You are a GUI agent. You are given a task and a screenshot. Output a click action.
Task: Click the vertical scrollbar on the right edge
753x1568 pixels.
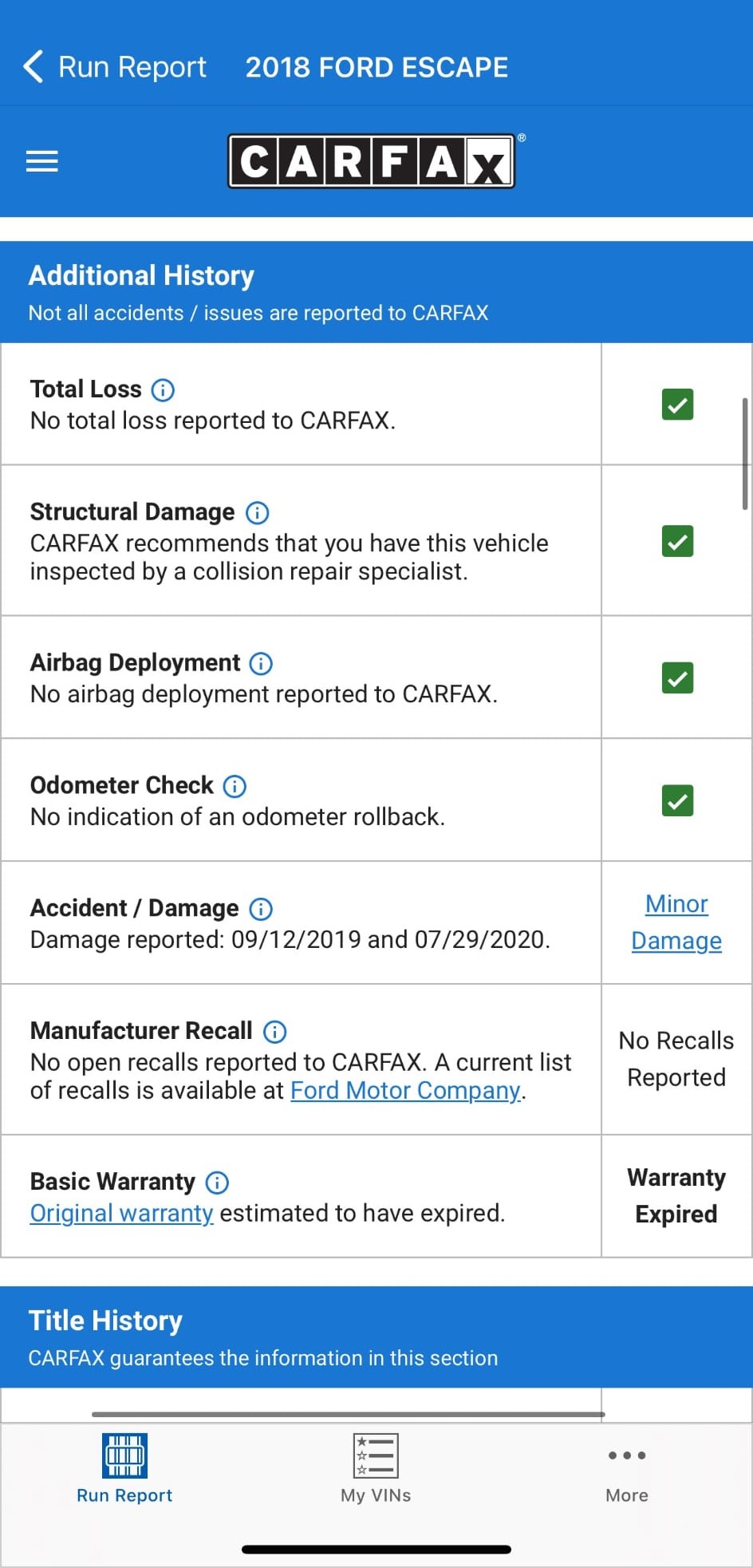point(744,453)
